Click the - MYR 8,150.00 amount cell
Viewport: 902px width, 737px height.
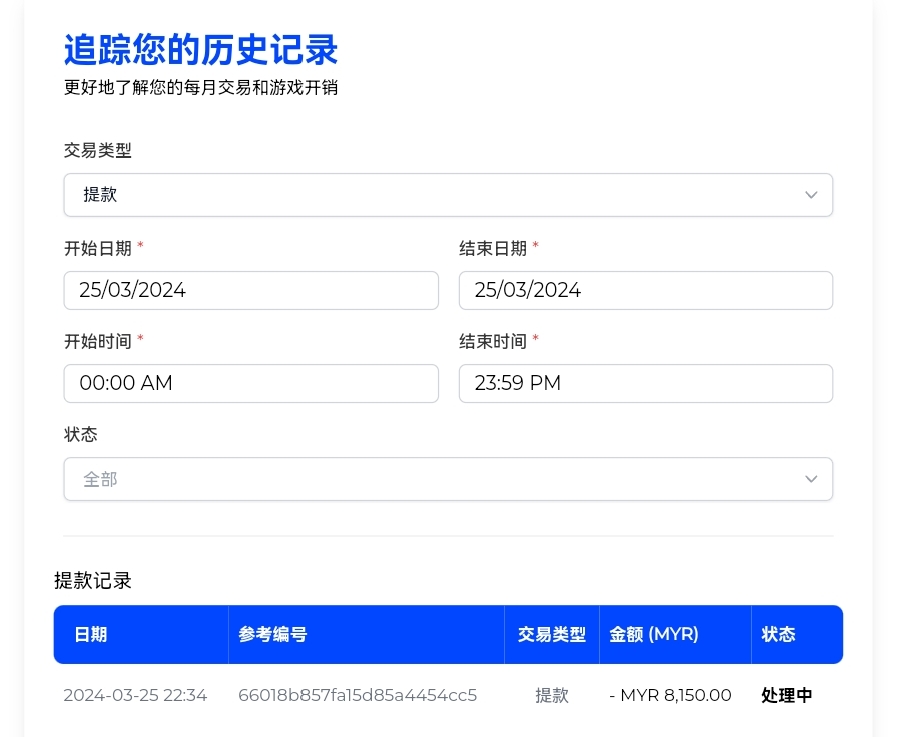(670, 695)
